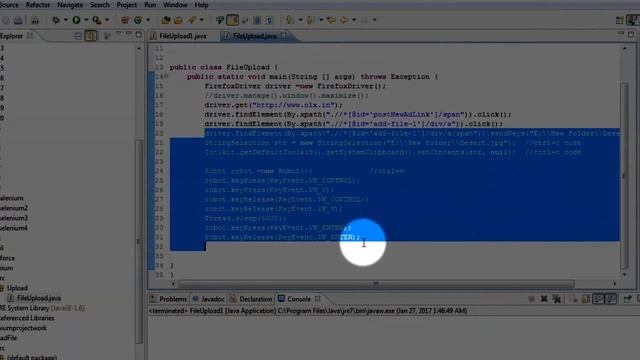Open the Search toolbar dropdown arrow

coord(202,20)
